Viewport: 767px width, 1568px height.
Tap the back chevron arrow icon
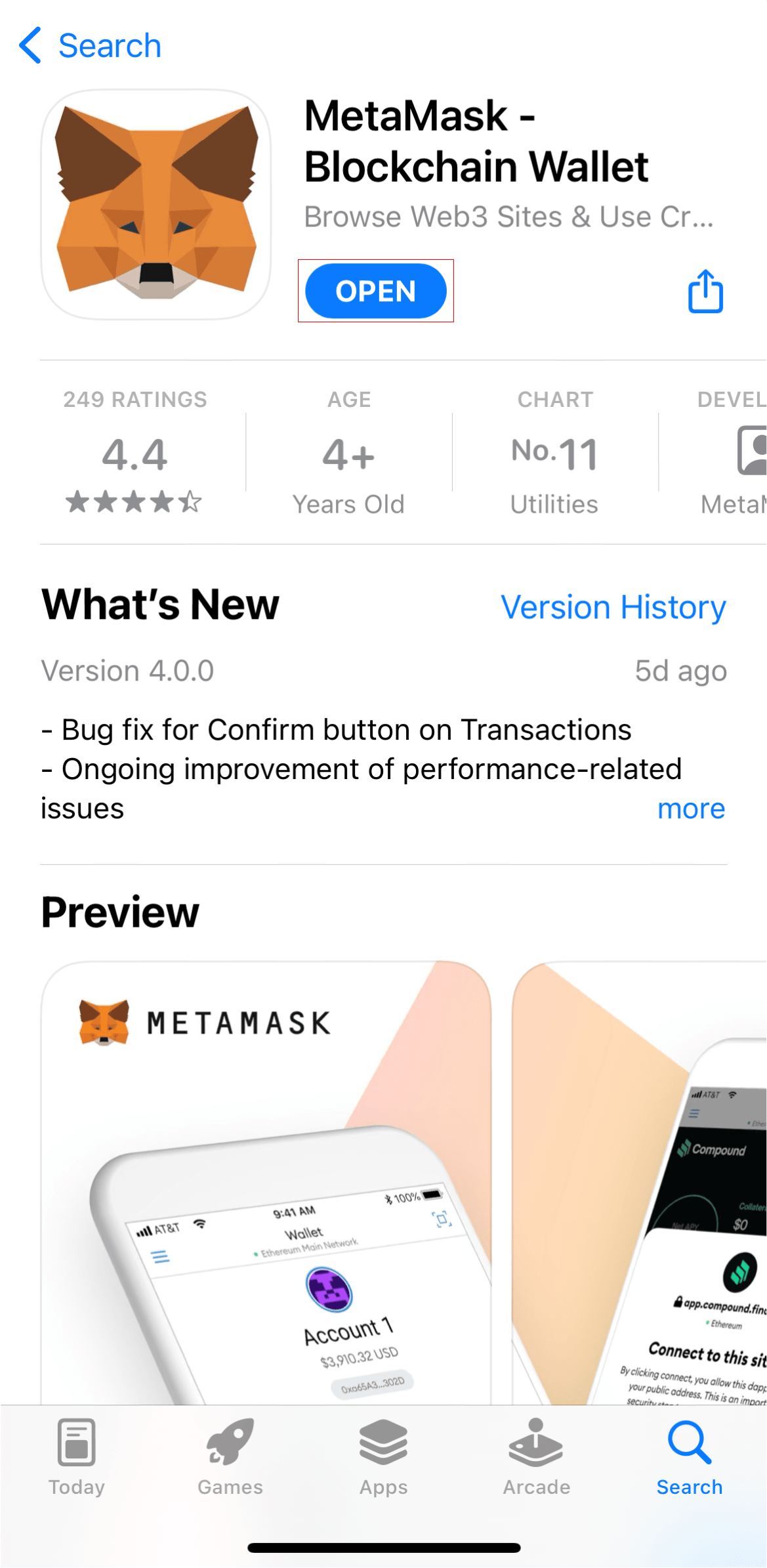click(30, 45)
